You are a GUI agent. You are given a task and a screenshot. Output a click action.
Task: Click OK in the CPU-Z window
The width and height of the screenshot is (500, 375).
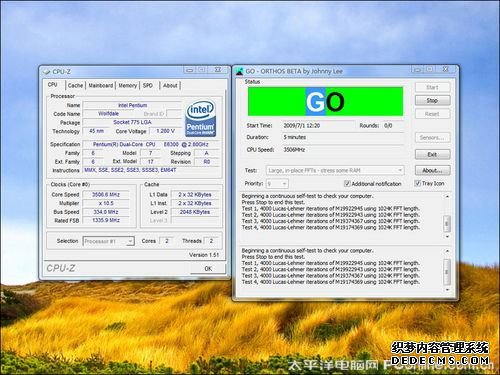pyautogui.click(x=208, y=268)
